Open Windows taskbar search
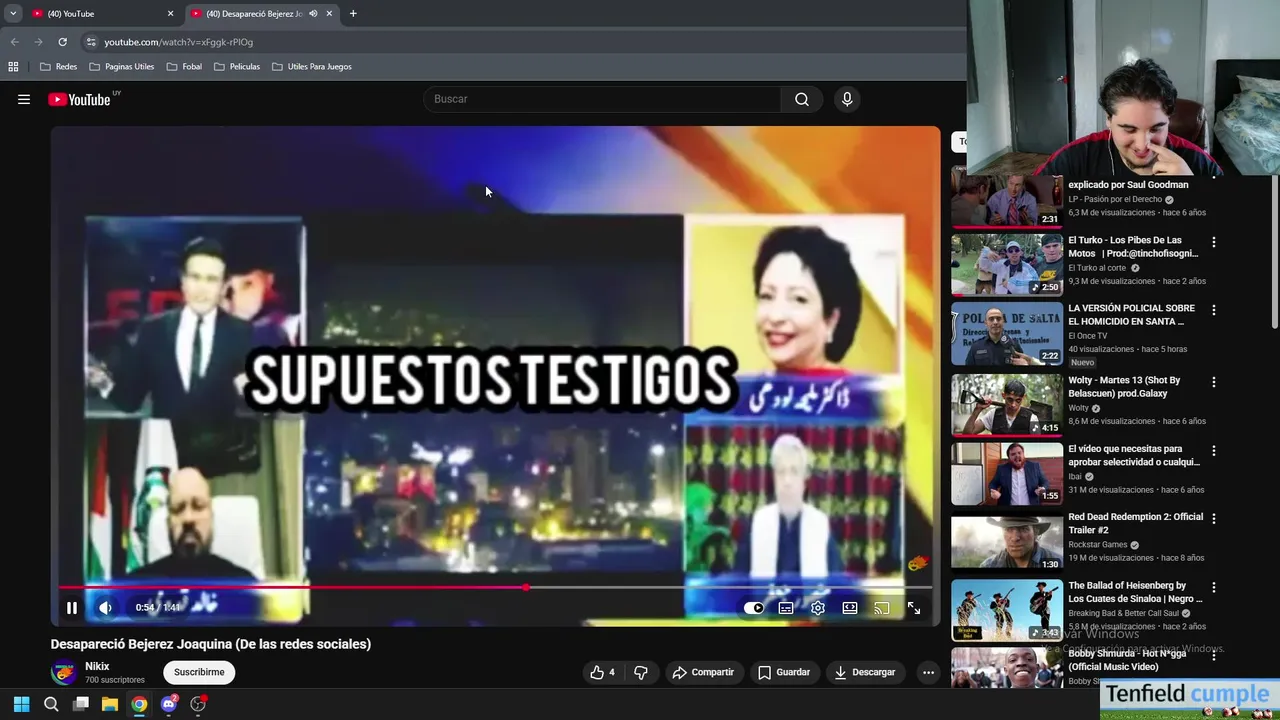This screenshot has height=720, width=1280. point(51,704)
